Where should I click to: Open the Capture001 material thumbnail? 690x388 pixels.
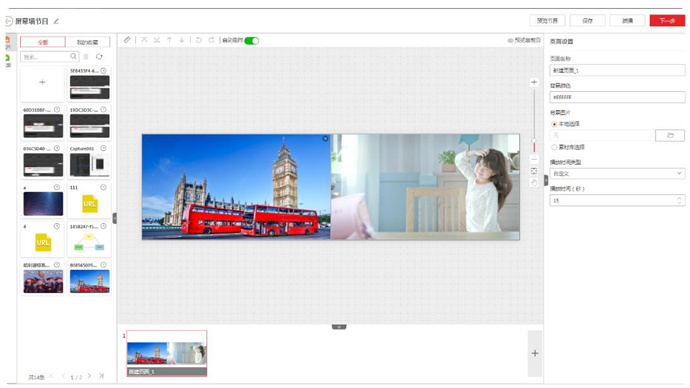(90, 165)
